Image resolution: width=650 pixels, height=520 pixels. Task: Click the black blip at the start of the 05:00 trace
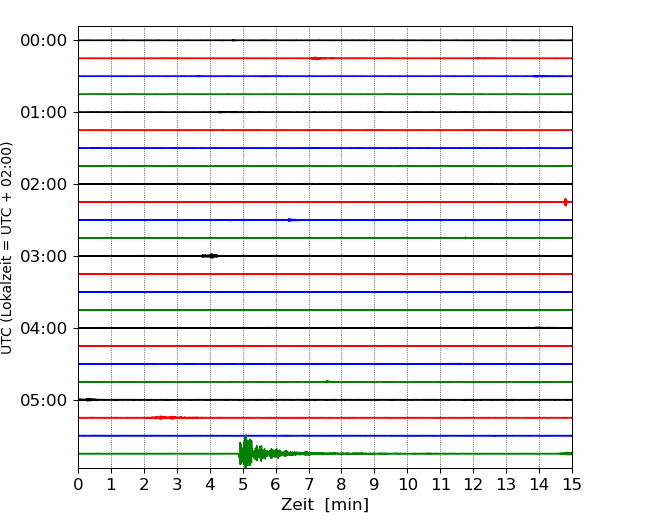pos(88,400)
